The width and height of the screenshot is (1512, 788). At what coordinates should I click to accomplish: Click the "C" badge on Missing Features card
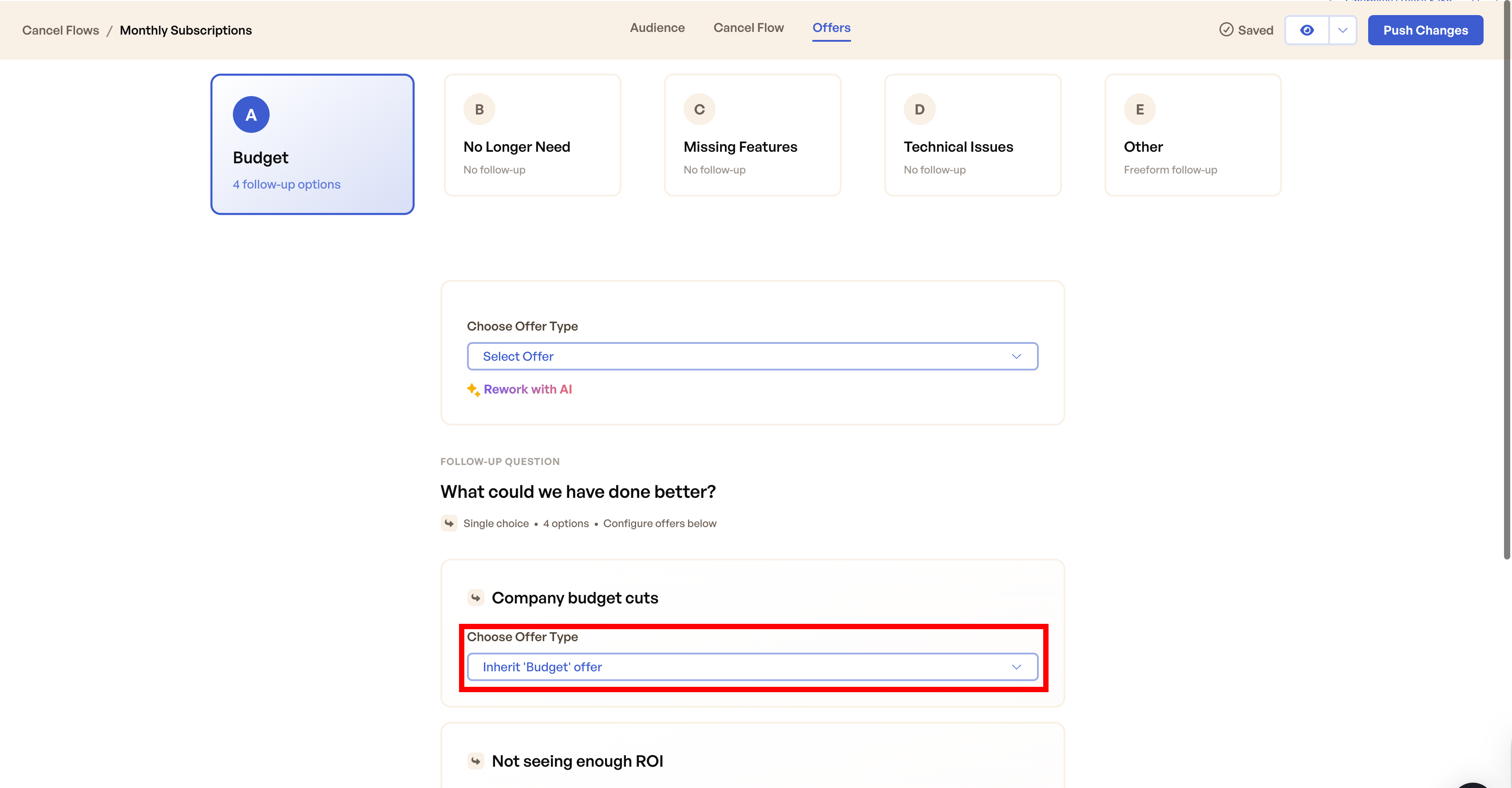point(699,109)
